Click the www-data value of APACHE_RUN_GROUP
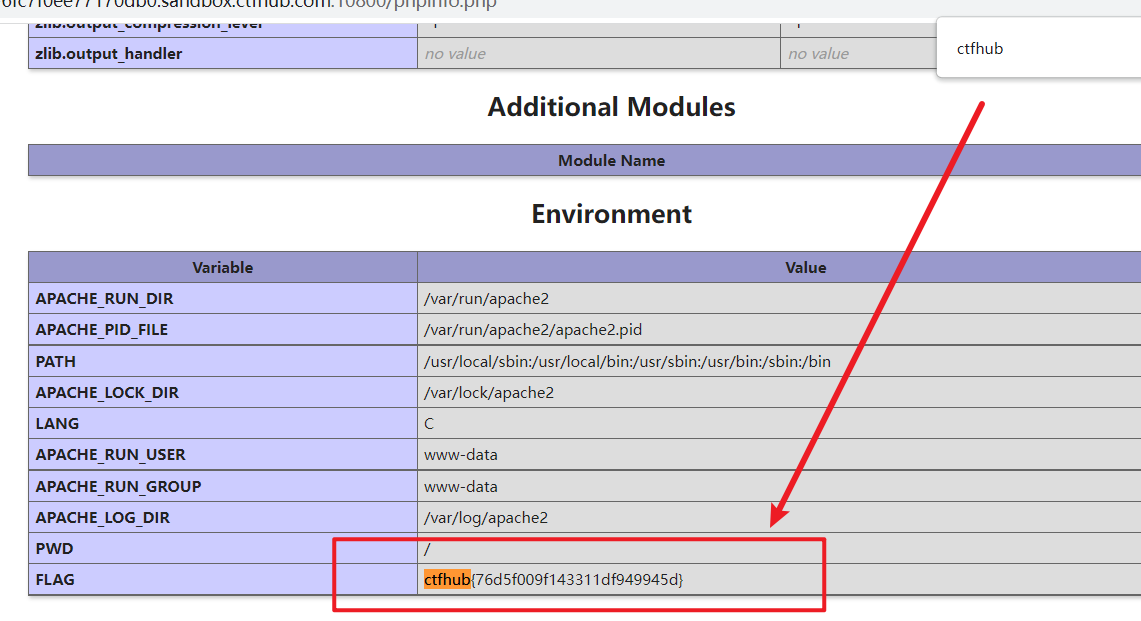The height and width of the screenshot is (621, 1141). click(461, 486)
